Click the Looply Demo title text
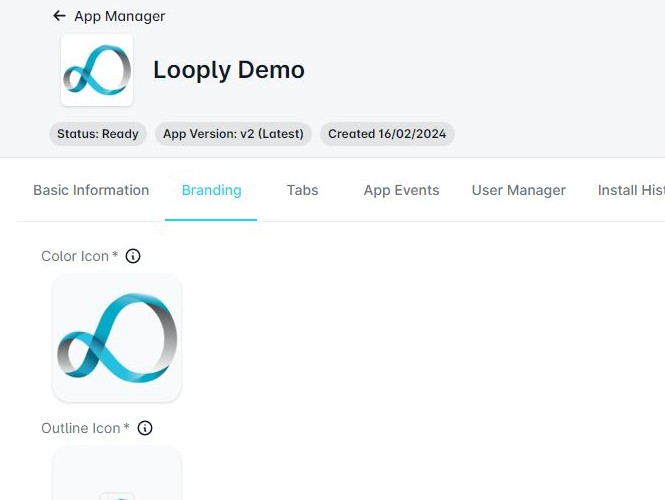This screenshot has width=665, height=500. 229,70
